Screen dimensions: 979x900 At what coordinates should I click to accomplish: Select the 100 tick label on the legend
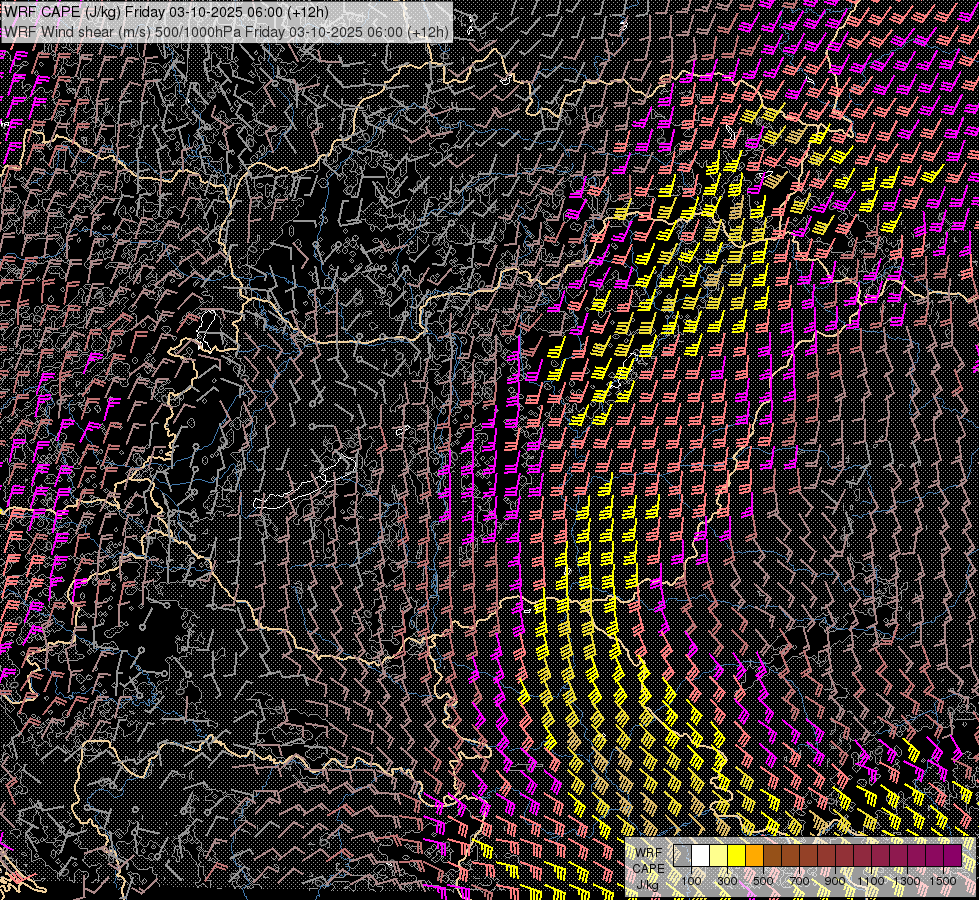pos(692,880)
